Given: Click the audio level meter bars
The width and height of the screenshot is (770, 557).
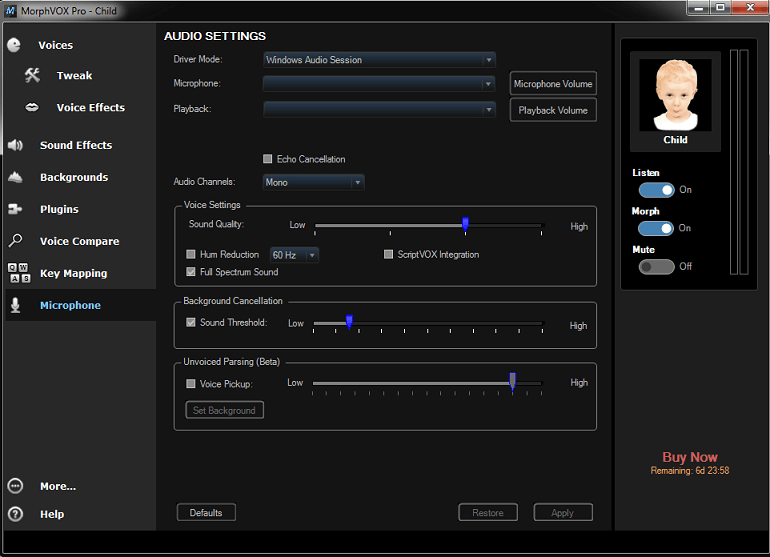Looking at the screenshot, I should click(x=739, y=162).
